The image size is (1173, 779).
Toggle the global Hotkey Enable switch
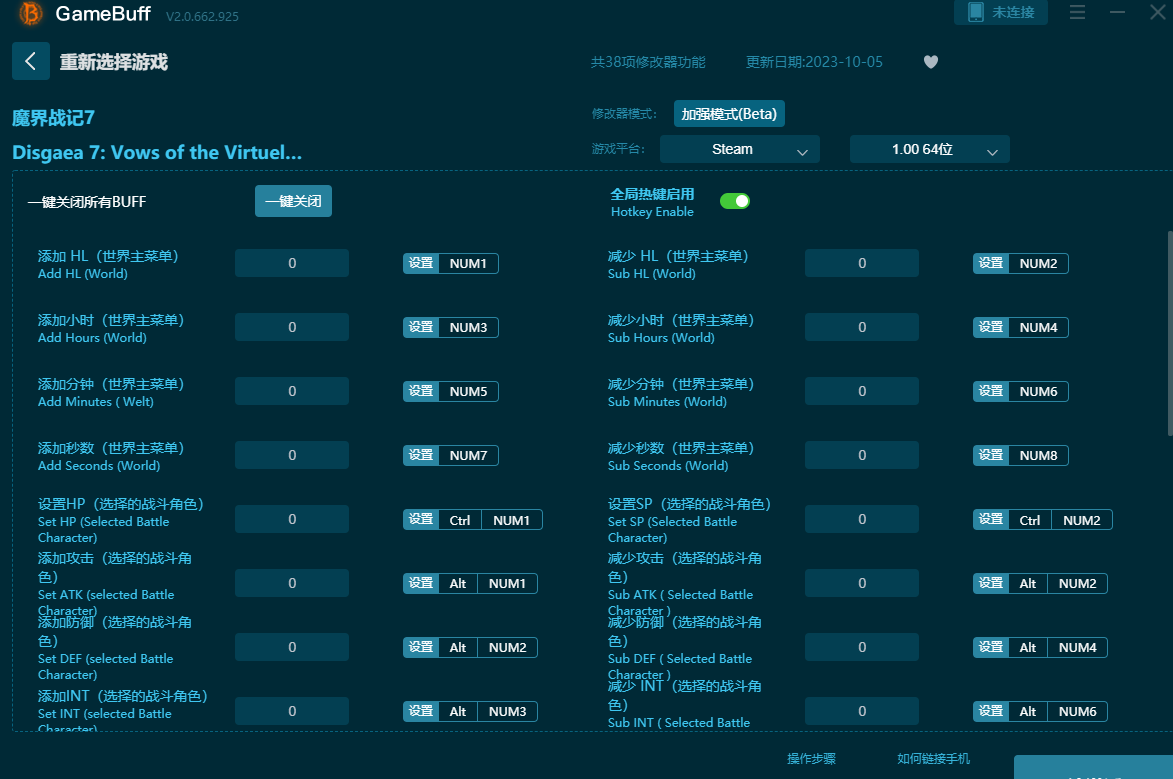coord(735,201)
